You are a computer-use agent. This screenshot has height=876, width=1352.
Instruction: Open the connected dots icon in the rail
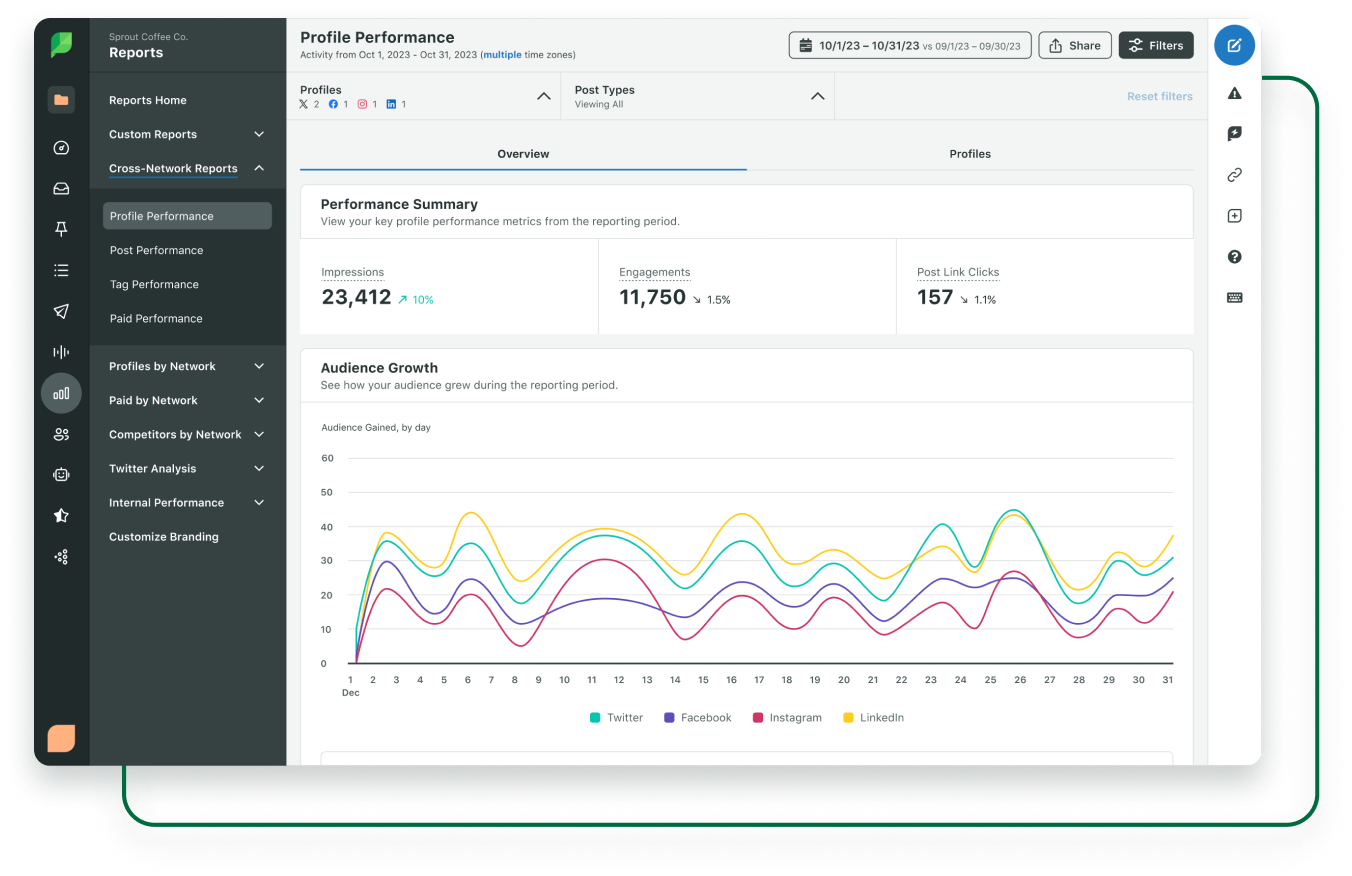[x=61, y=557]
